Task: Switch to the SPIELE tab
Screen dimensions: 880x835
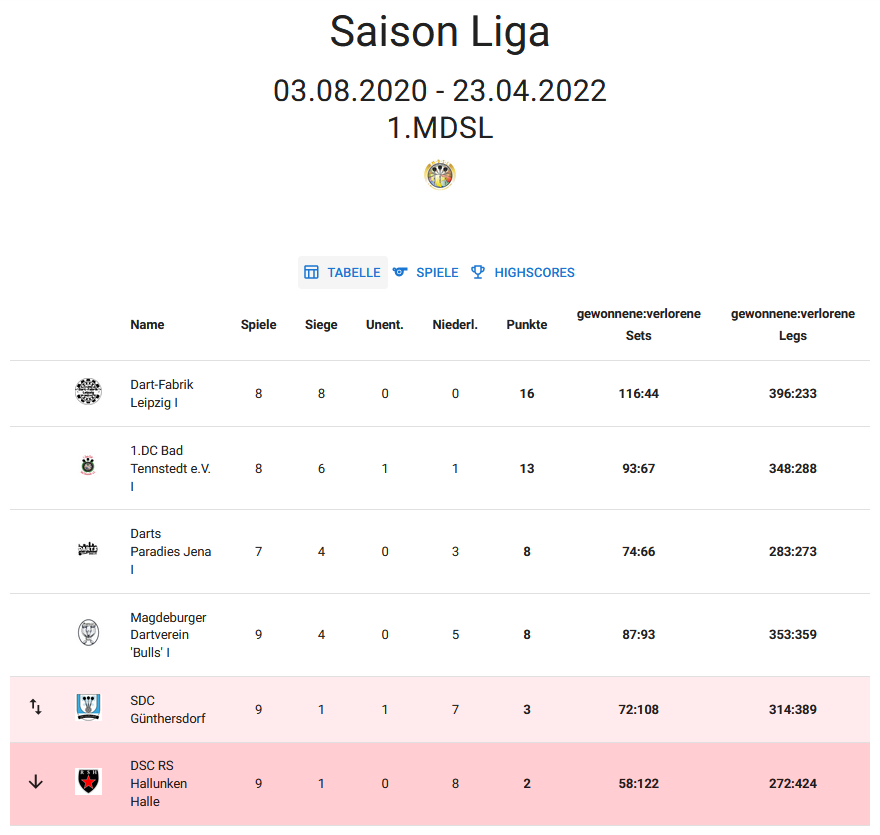Action: (425, 272)
